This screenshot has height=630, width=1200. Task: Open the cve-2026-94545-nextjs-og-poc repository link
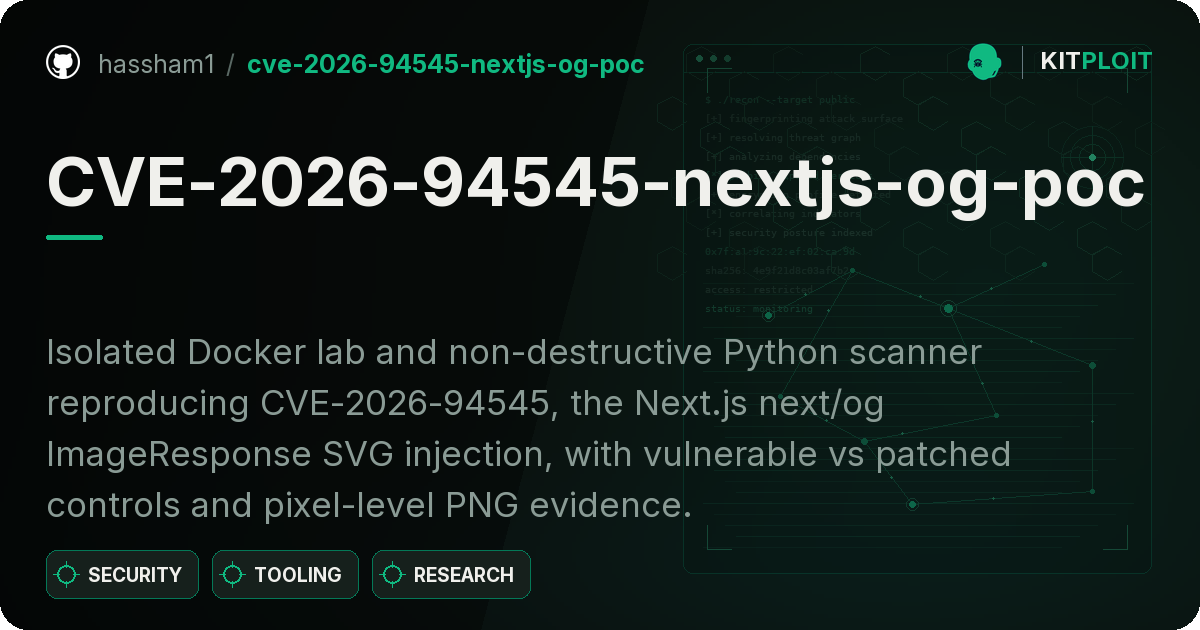coord(446,64)
